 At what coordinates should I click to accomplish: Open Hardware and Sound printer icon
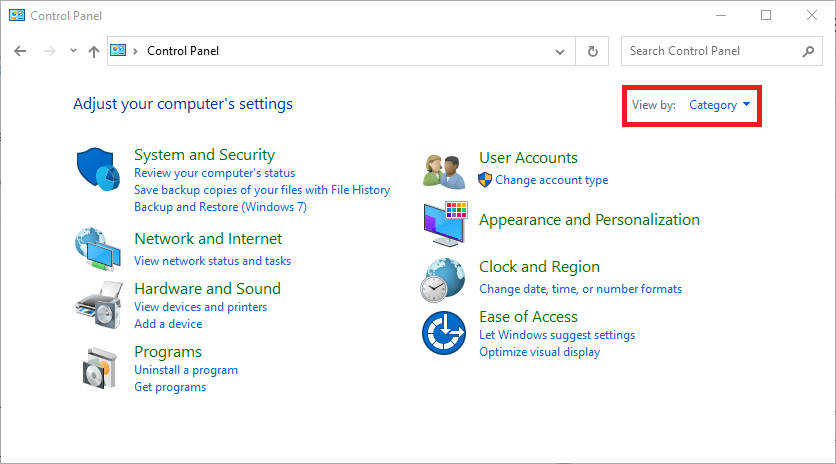click(x=99, y=305)
